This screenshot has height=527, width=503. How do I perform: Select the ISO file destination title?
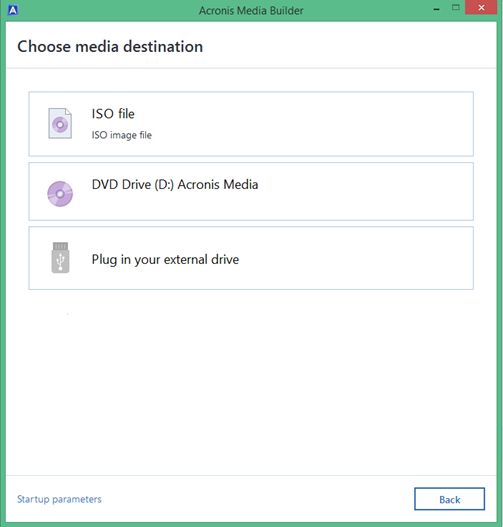(x=113, y=114)
